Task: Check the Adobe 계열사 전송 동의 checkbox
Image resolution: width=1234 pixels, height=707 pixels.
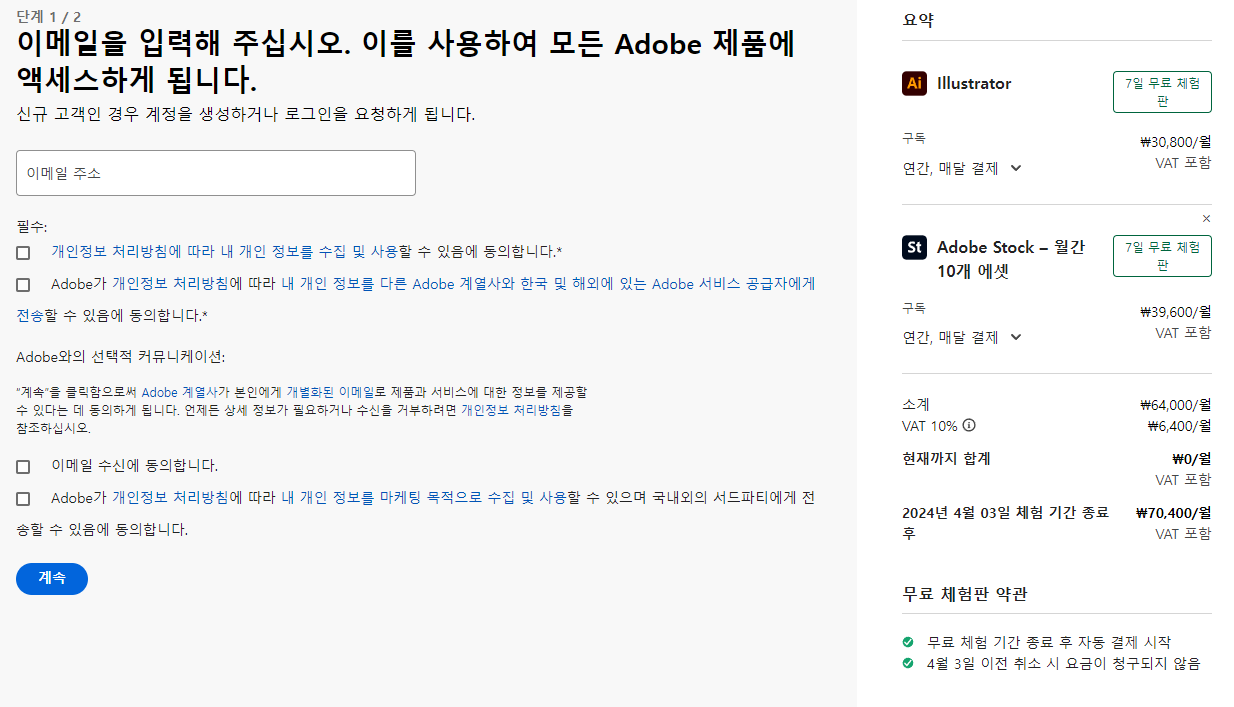Action: point(23,283)
